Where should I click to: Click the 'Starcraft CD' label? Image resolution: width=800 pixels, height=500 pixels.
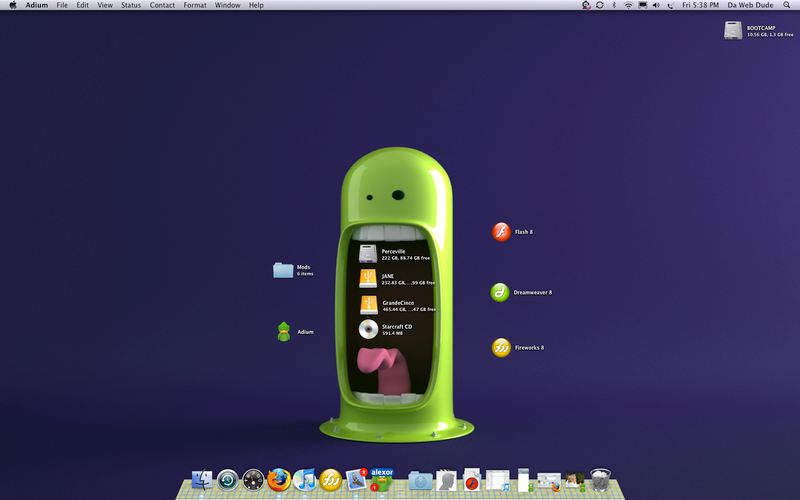(x=397, y=327)
